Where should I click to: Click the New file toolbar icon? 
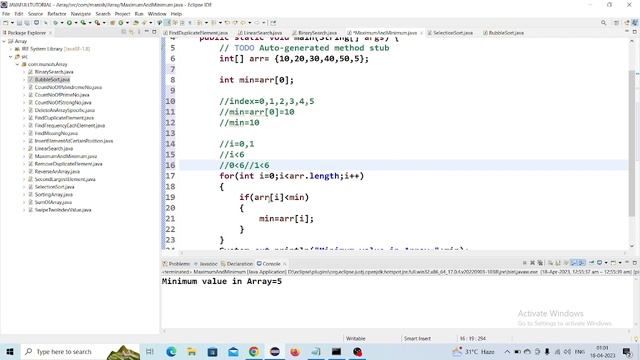pyautogui.click(x=6, y=23)
